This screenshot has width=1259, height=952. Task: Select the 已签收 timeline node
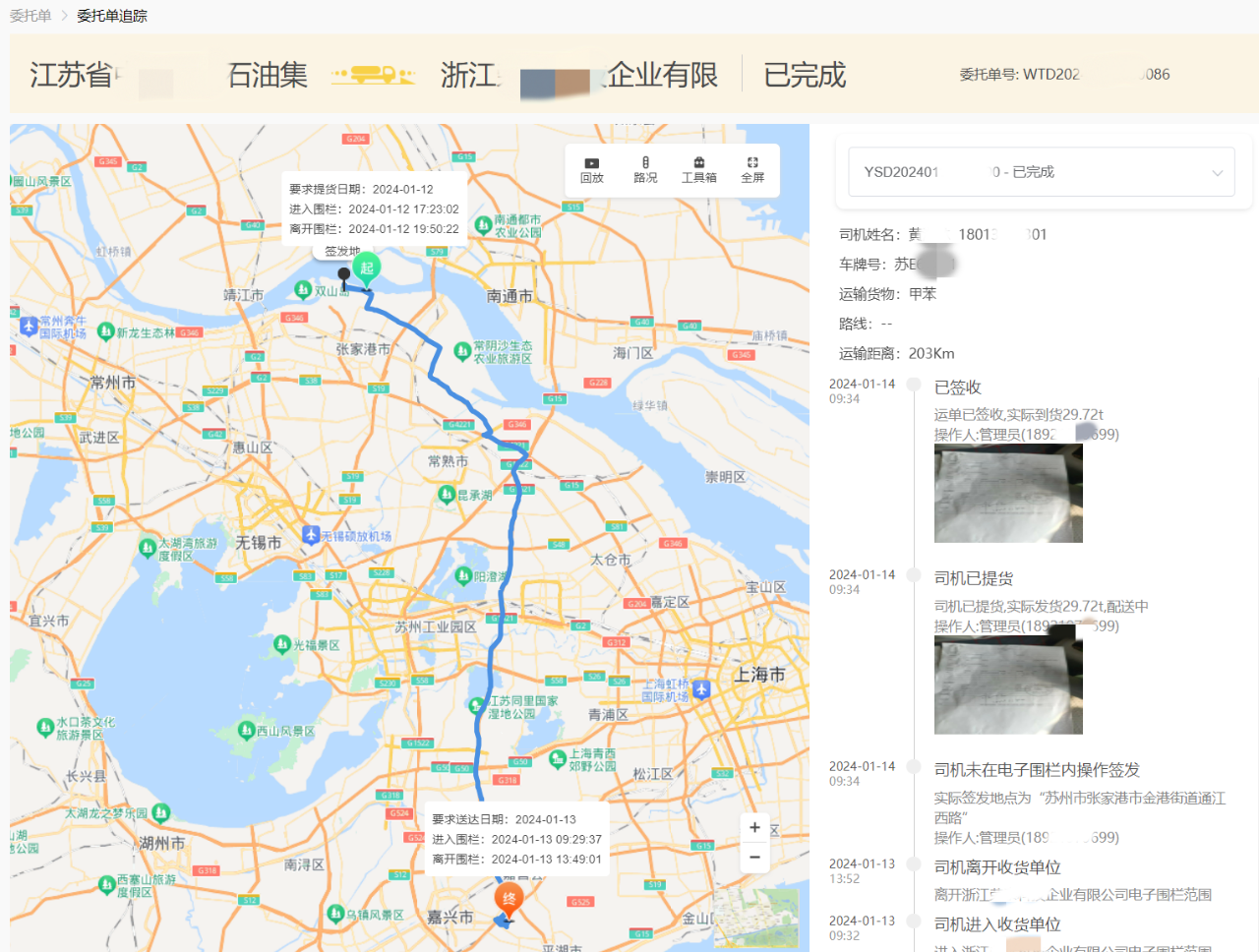pos(914,385)
